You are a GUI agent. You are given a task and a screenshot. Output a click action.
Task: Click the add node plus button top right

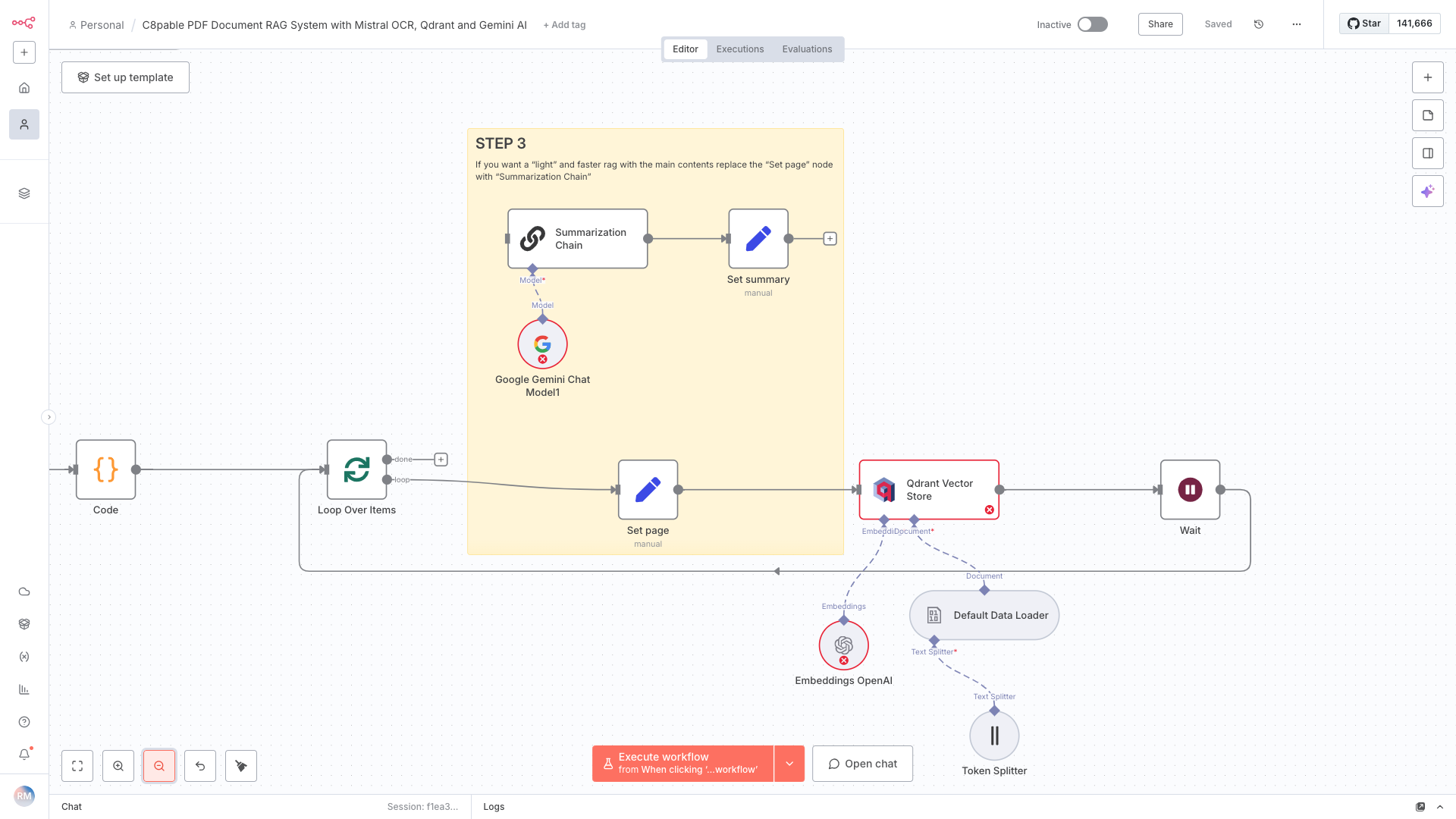coord(1428,77)
